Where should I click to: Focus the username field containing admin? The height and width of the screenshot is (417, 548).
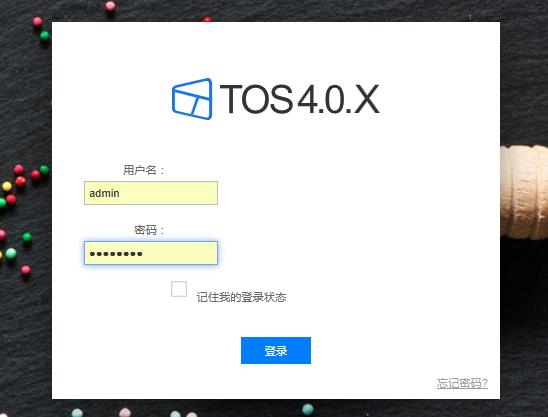[x=151, y=193]
